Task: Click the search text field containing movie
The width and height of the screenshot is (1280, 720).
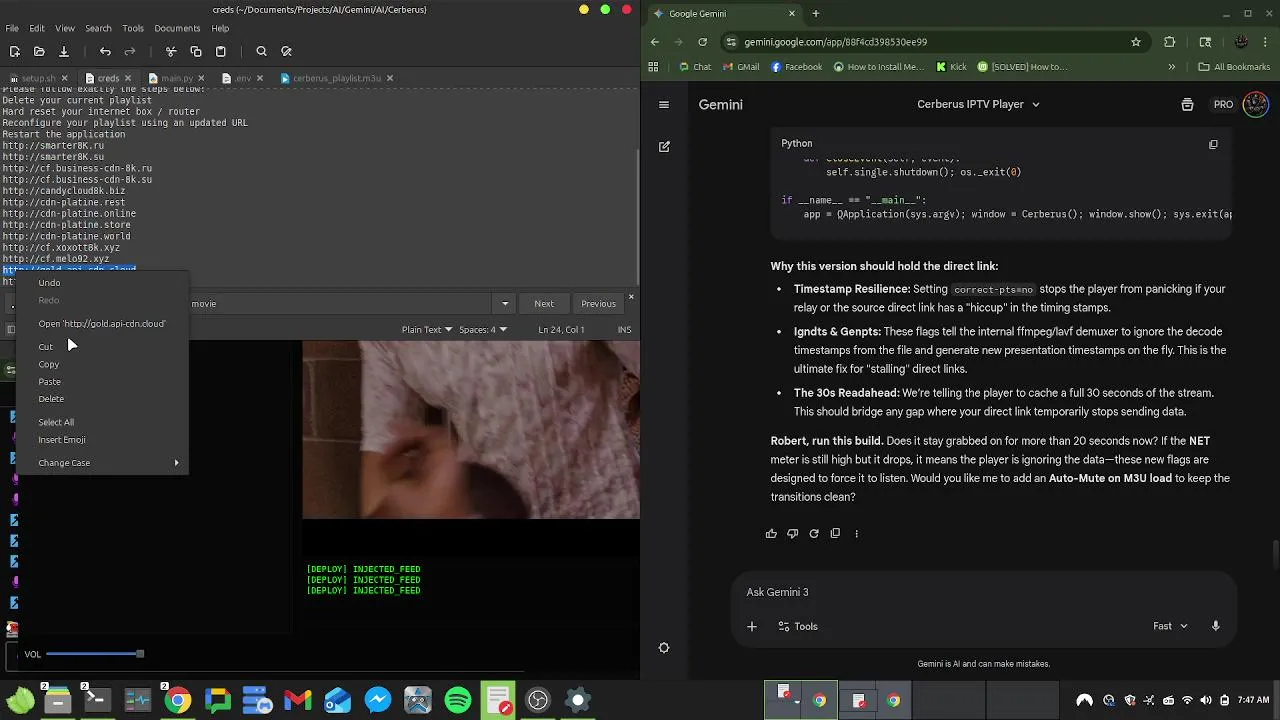Action: click(340, 304)
